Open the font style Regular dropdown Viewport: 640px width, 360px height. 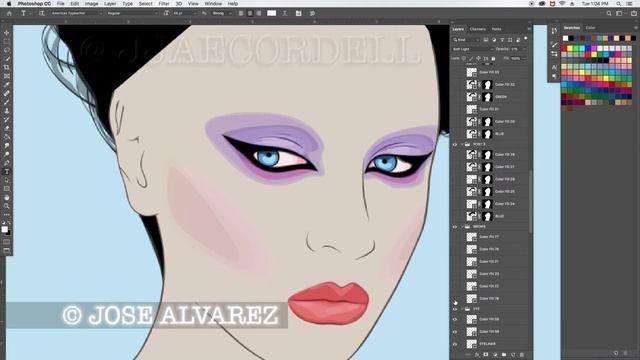click(132, 13)
